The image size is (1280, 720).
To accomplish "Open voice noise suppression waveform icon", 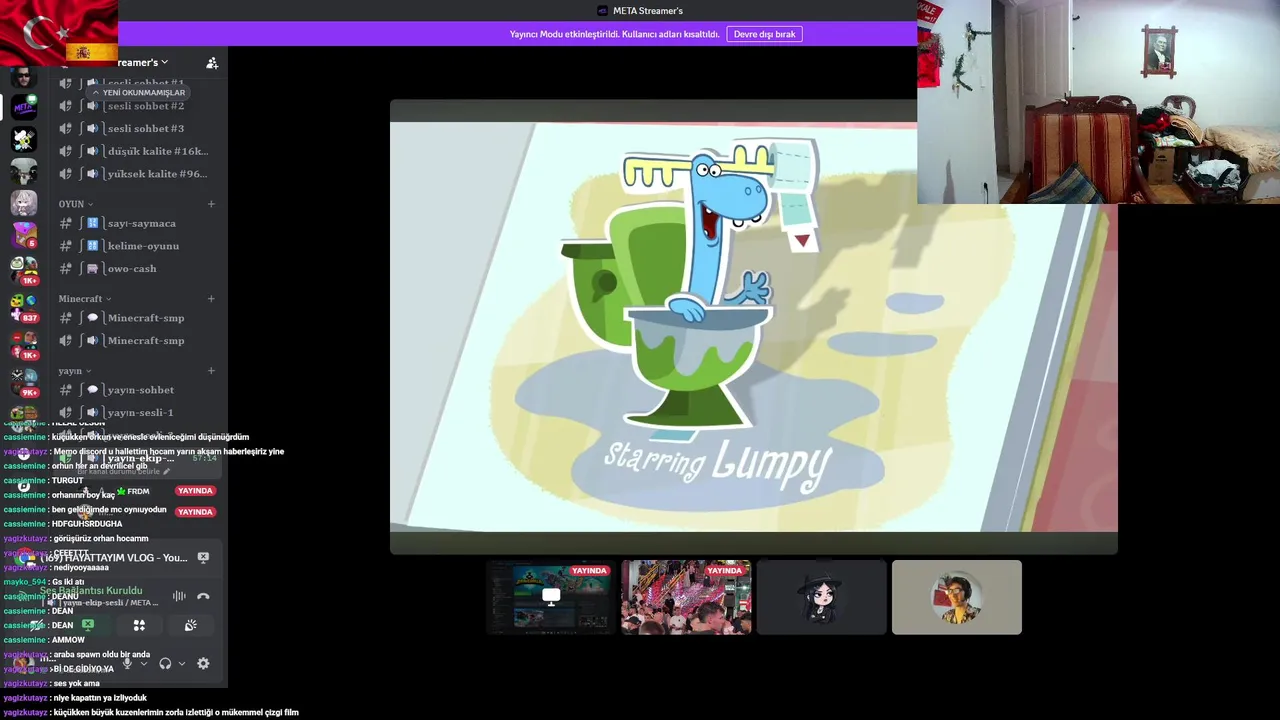I will pyautogui.click(x=179, y=596).
